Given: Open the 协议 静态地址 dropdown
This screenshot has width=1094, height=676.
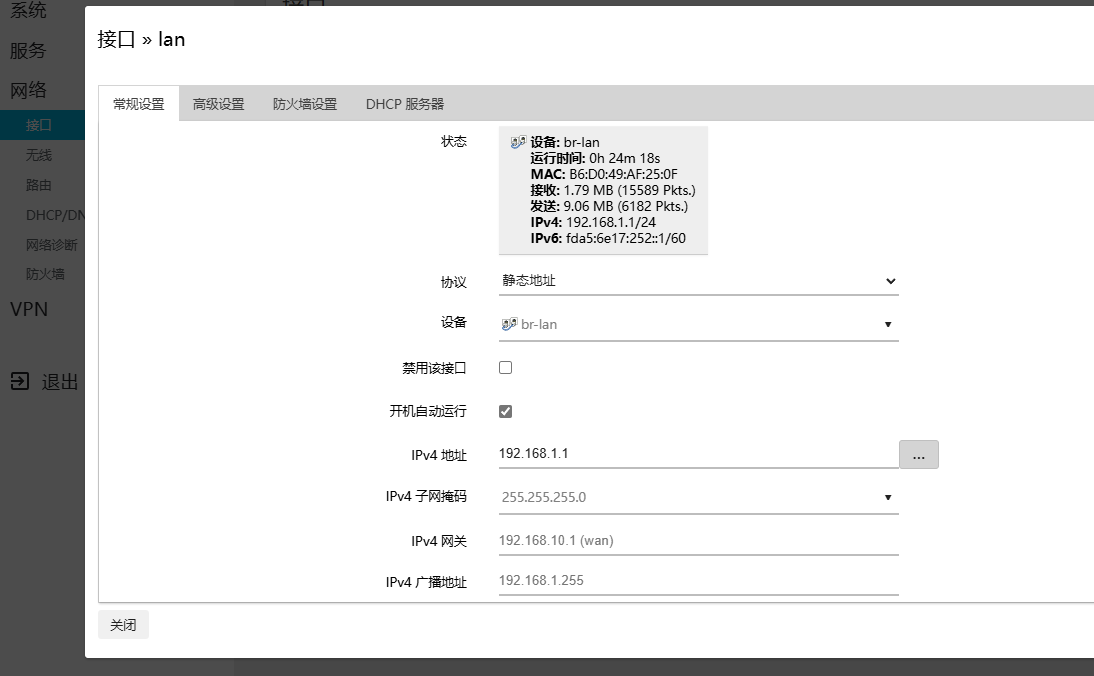Looking at the screenshot, I should (x=698, y=281).
